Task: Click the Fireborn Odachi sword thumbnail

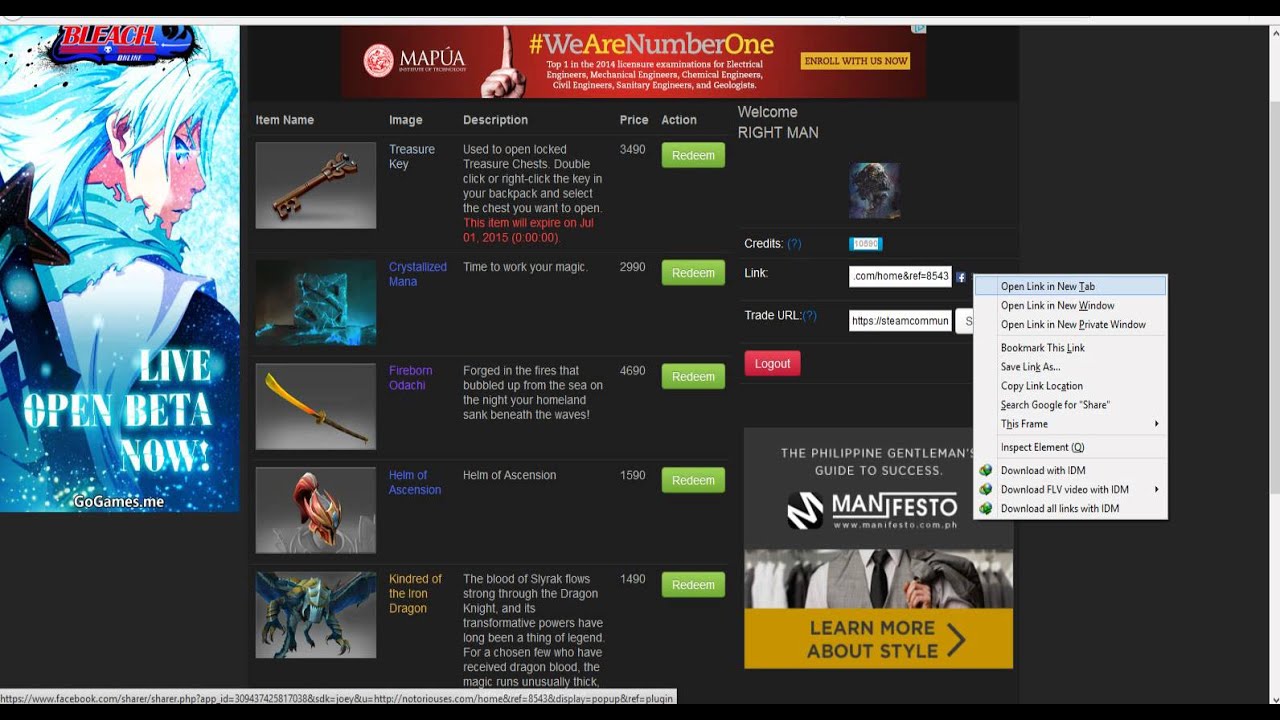Action: click(x=316, y=407)
